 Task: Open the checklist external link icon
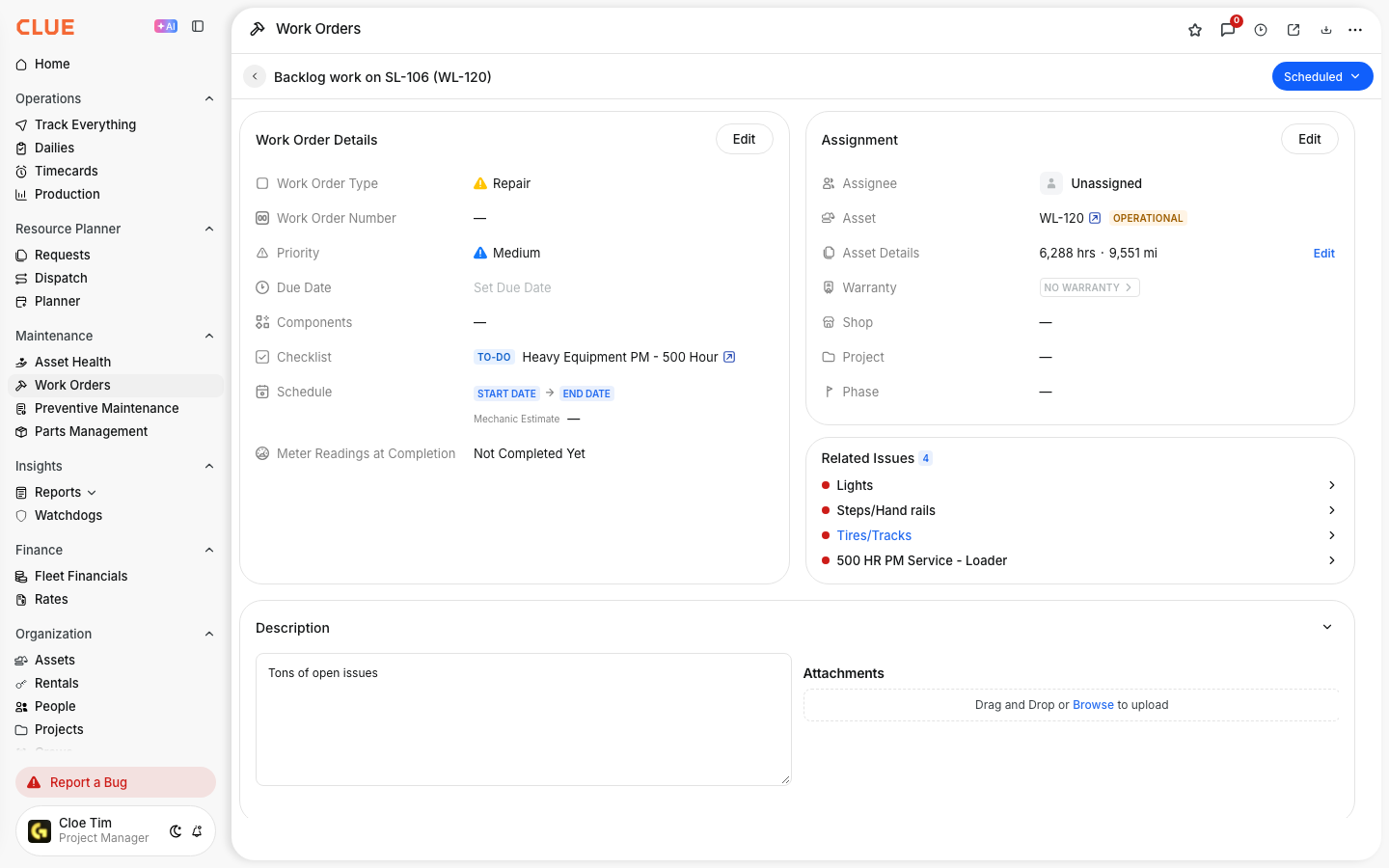click(729, 357)
